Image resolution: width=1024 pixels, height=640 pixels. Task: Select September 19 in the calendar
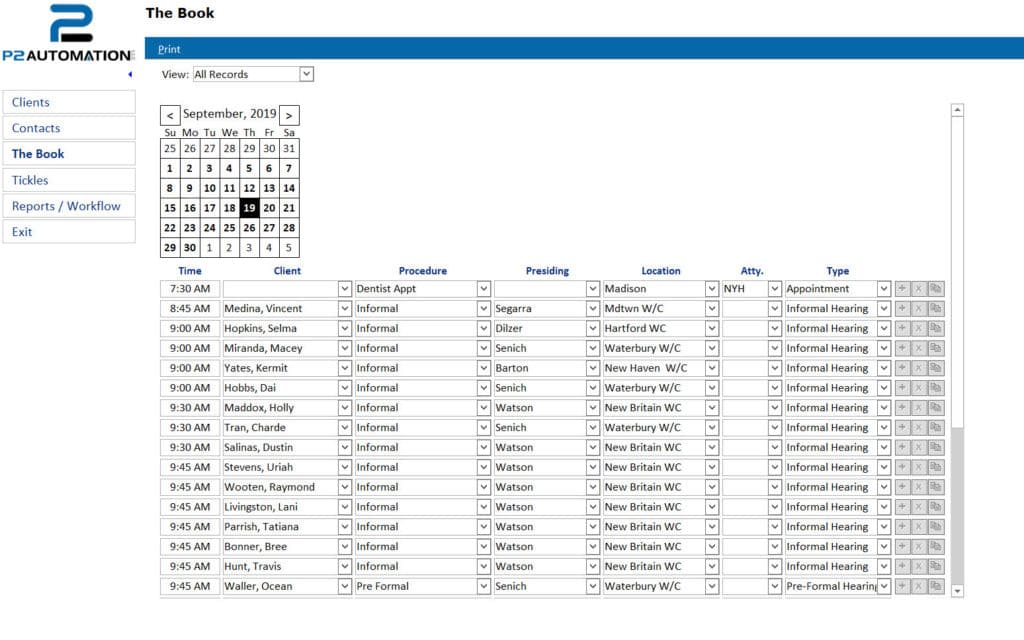coord(249,208)
